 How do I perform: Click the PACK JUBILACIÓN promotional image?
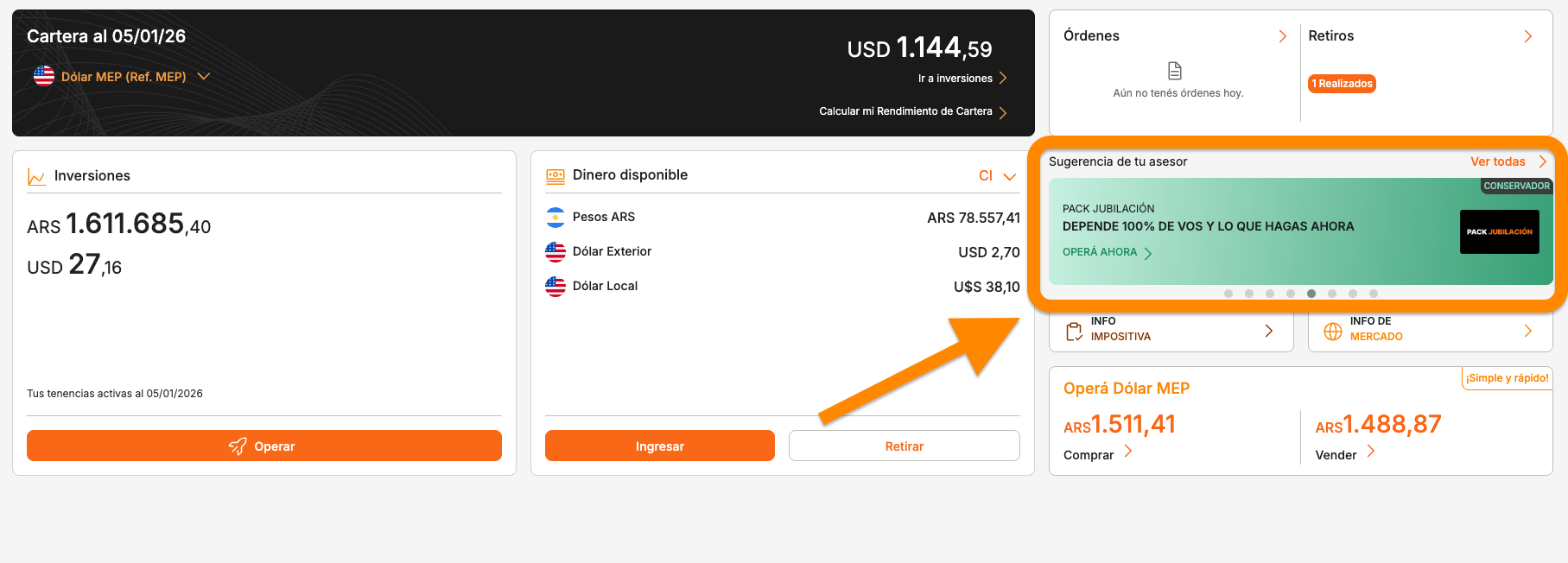point(1499,231)
